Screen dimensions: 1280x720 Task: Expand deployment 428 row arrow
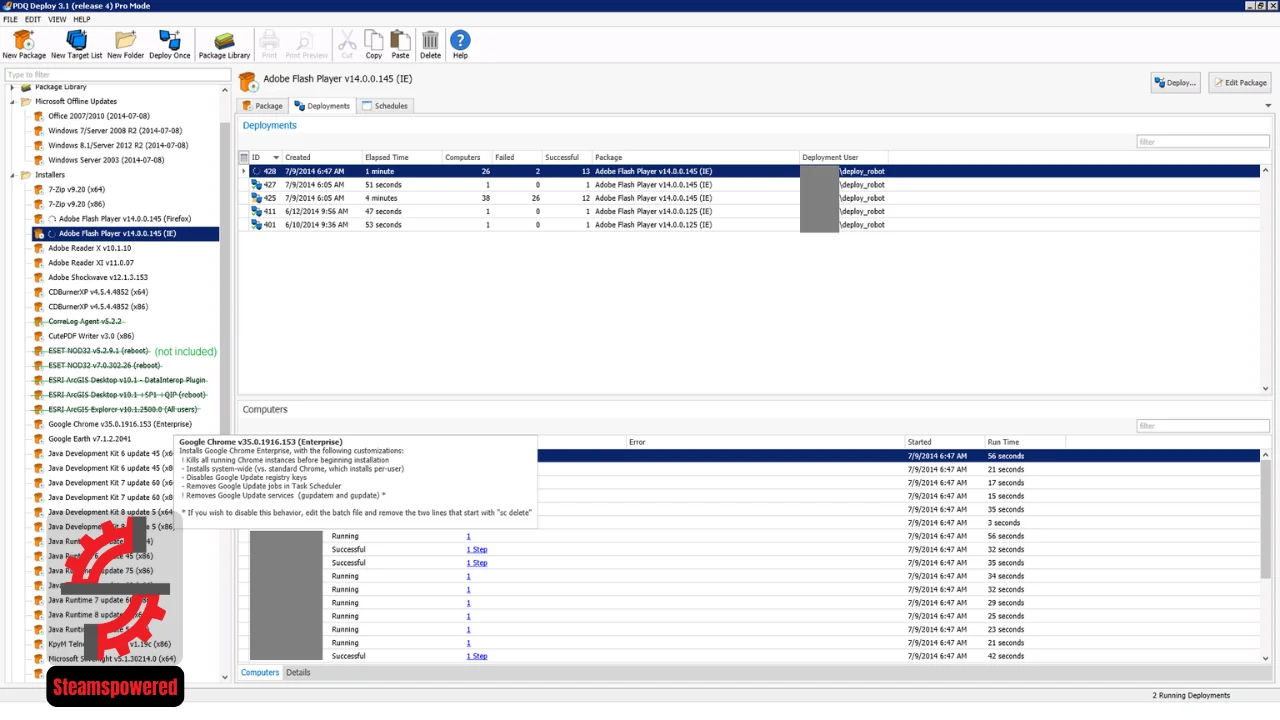point(243,171)
